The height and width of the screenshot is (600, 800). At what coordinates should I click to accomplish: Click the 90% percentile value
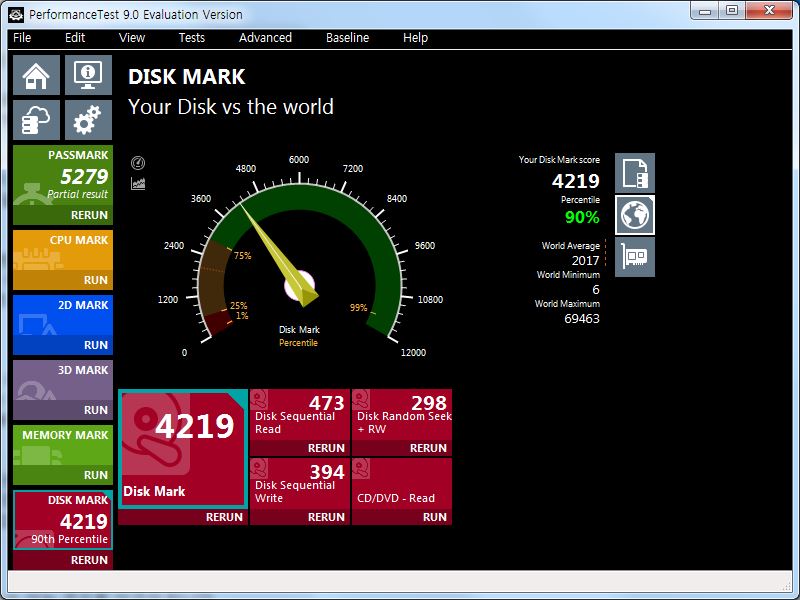pyautogui.click(x=582, y=217)
